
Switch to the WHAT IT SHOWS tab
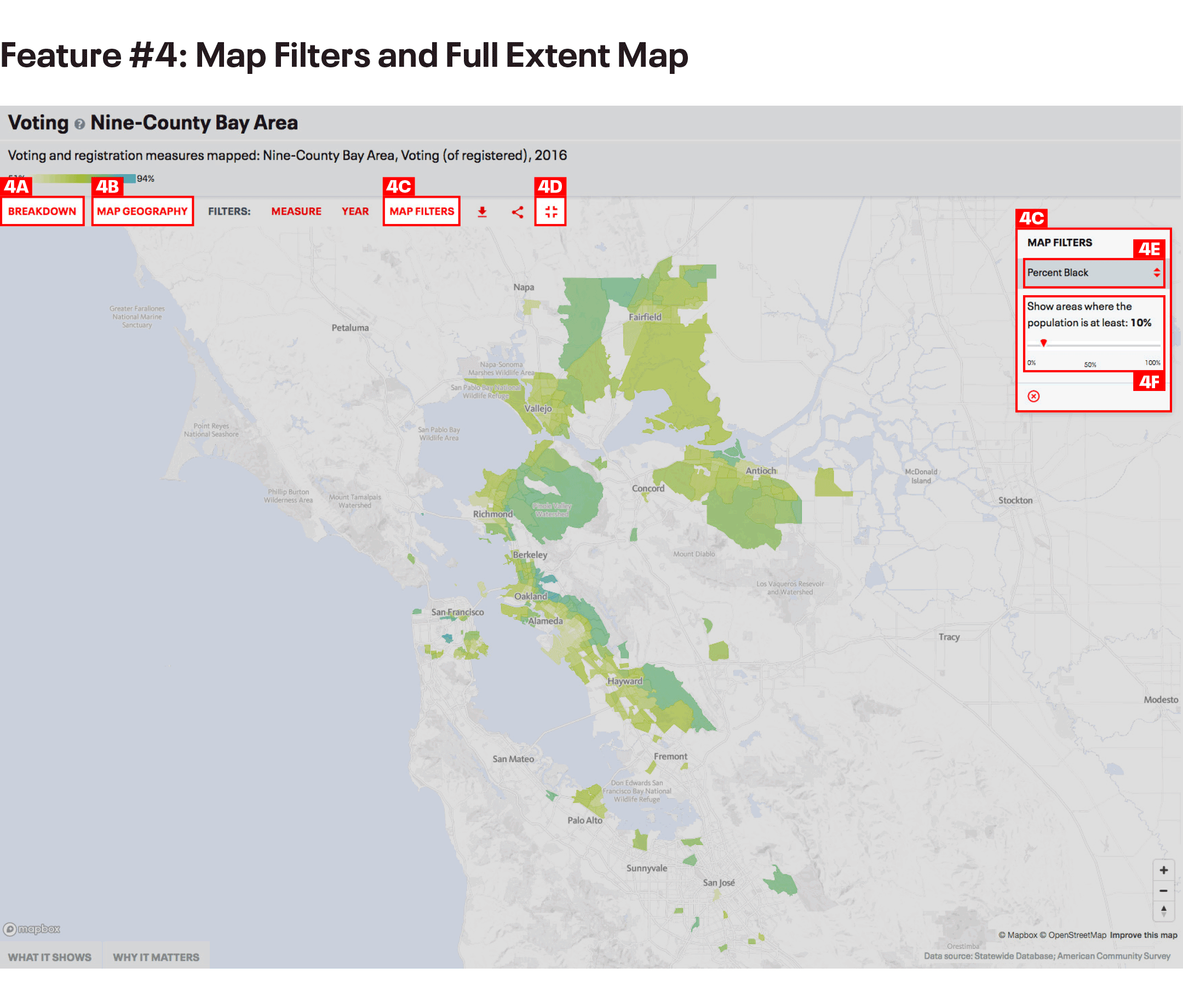point(50,956)
